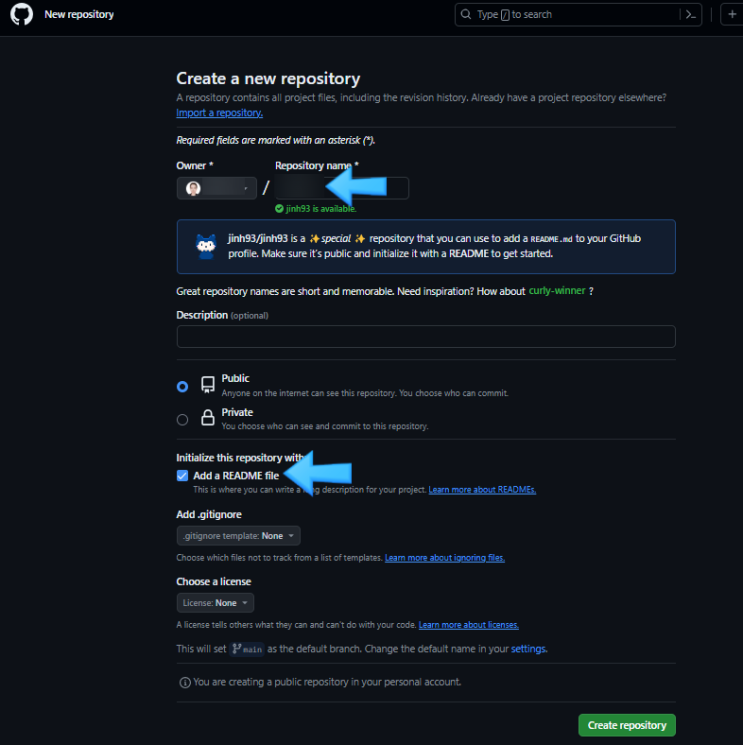Click the Public repository icon
The width and height of the screenshot is (743, 745).
[x=208, y=385]
